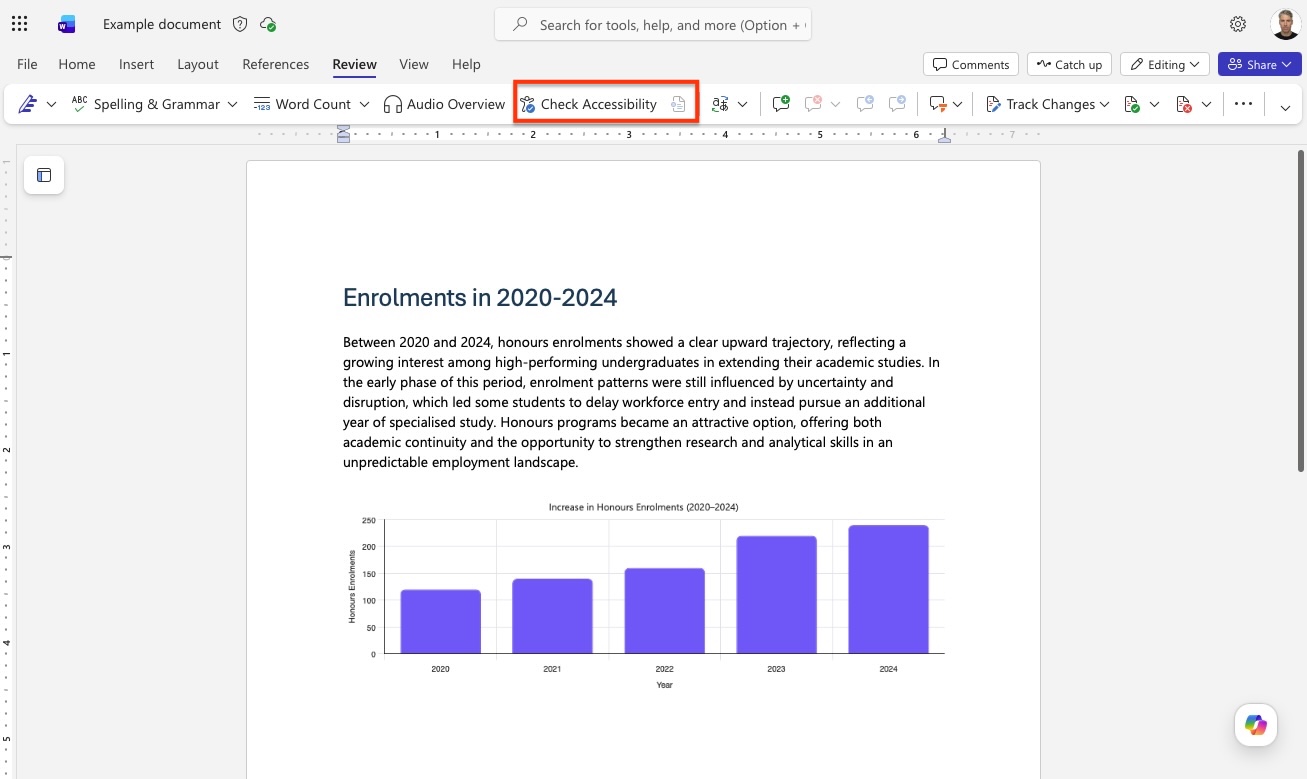Open Word Count tool

[301, 104]
